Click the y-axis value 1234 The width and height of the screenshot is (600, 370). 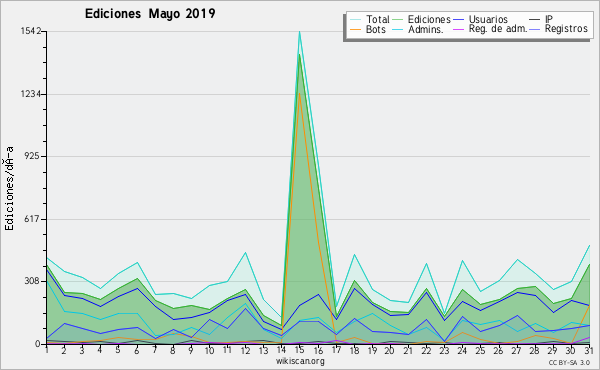coord(31,94)
